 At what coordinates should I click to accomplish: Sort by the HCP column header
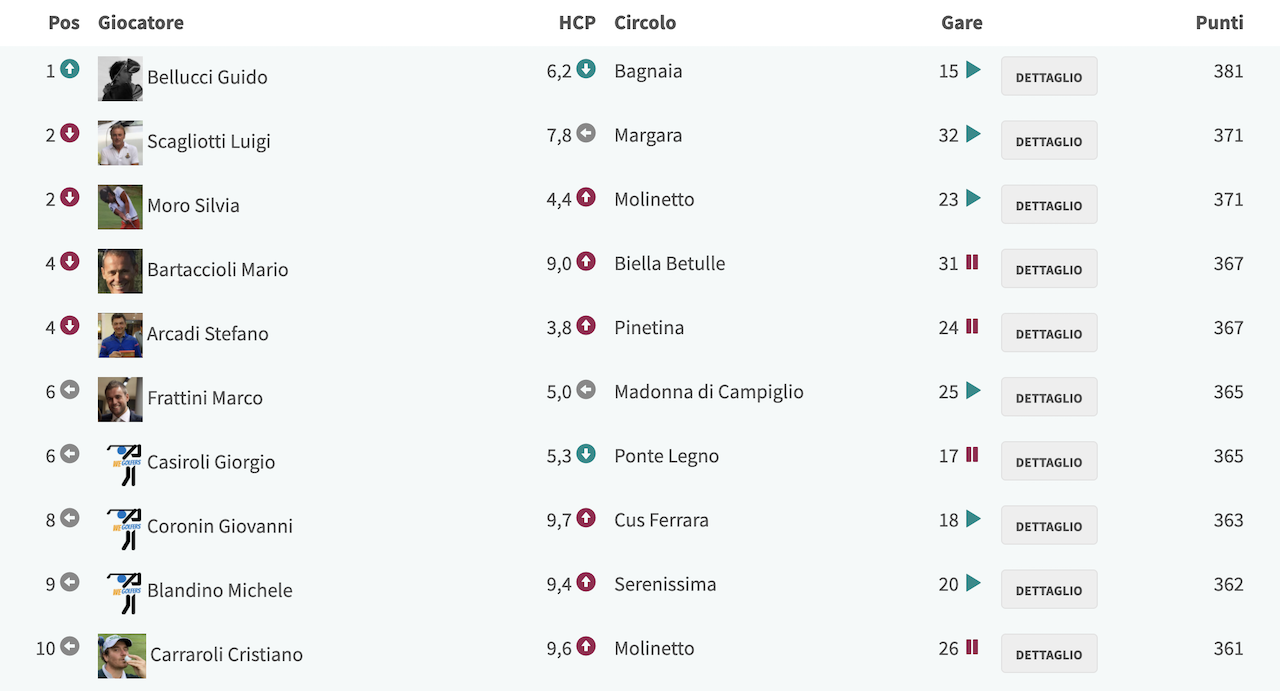pos(577,22)
